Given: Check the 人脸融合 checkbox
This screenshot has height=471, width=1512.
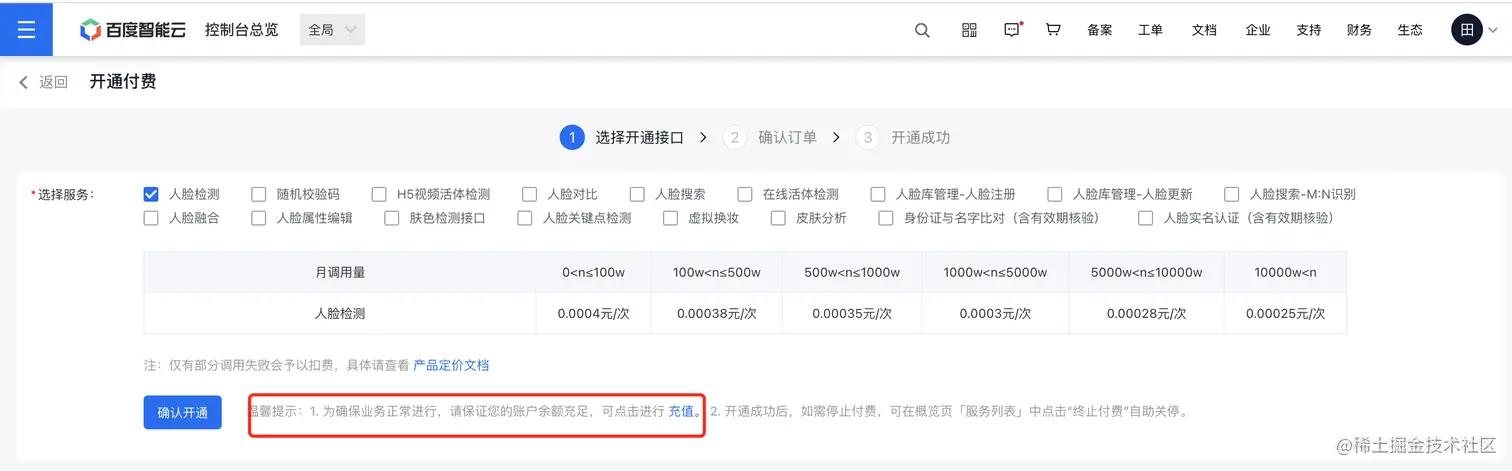Looking at the screenshot, I should [x=152, y=218].
